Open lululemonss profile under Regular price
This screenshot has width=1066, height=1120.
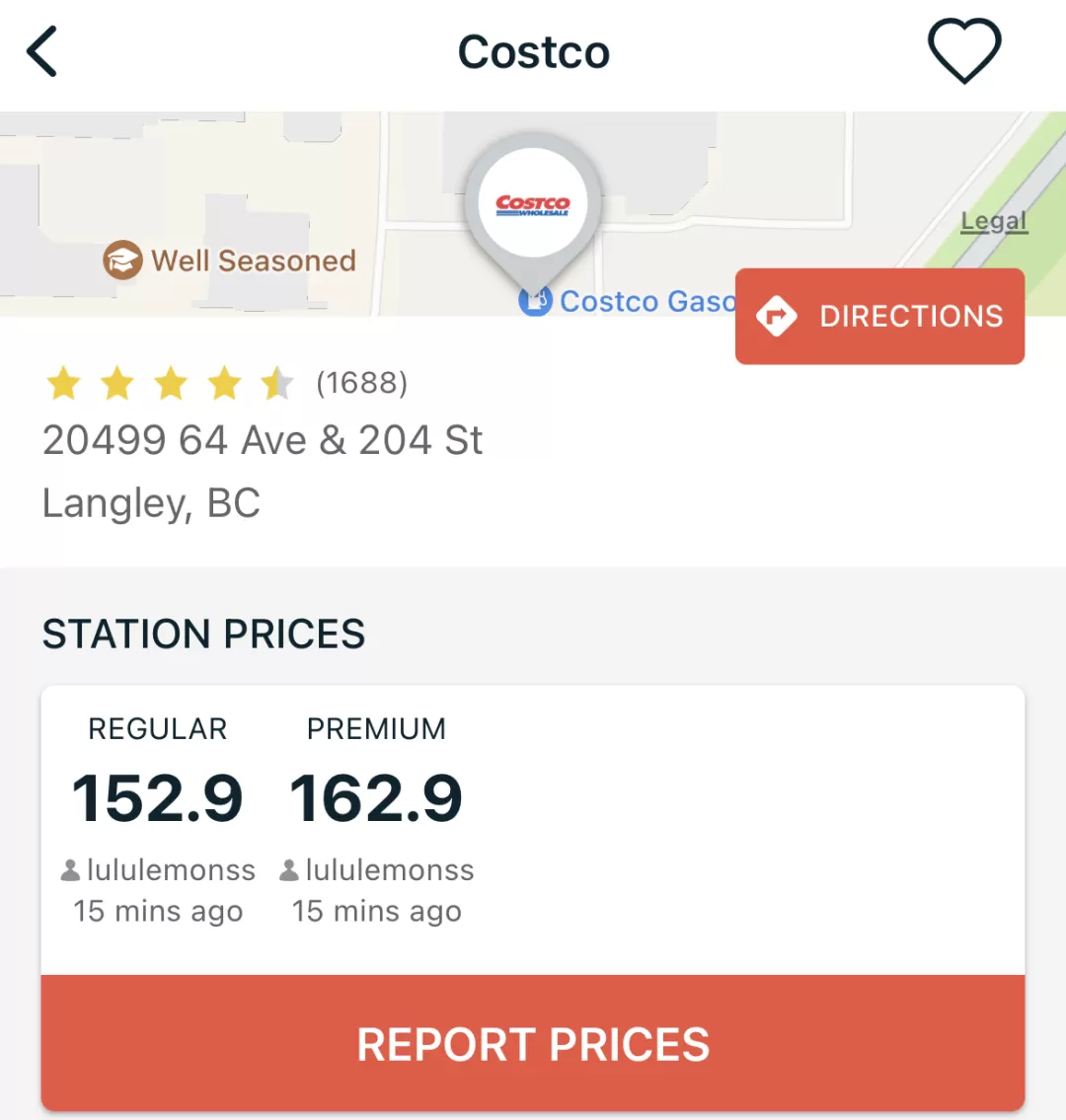pyautogui.click(x=171, y=870)
